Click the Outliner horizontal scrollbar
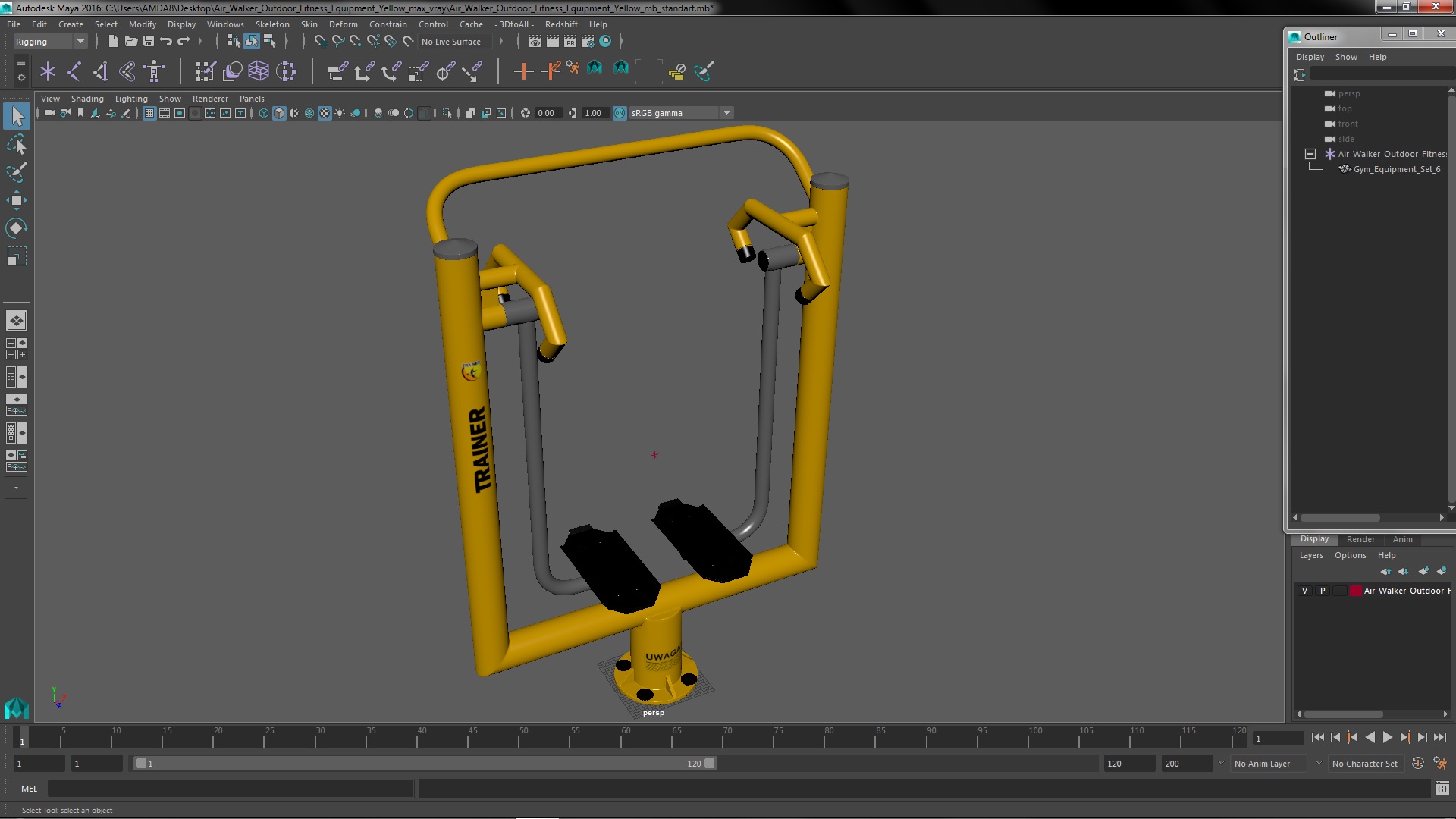The image size is (1456, 819). [1341, 518]
